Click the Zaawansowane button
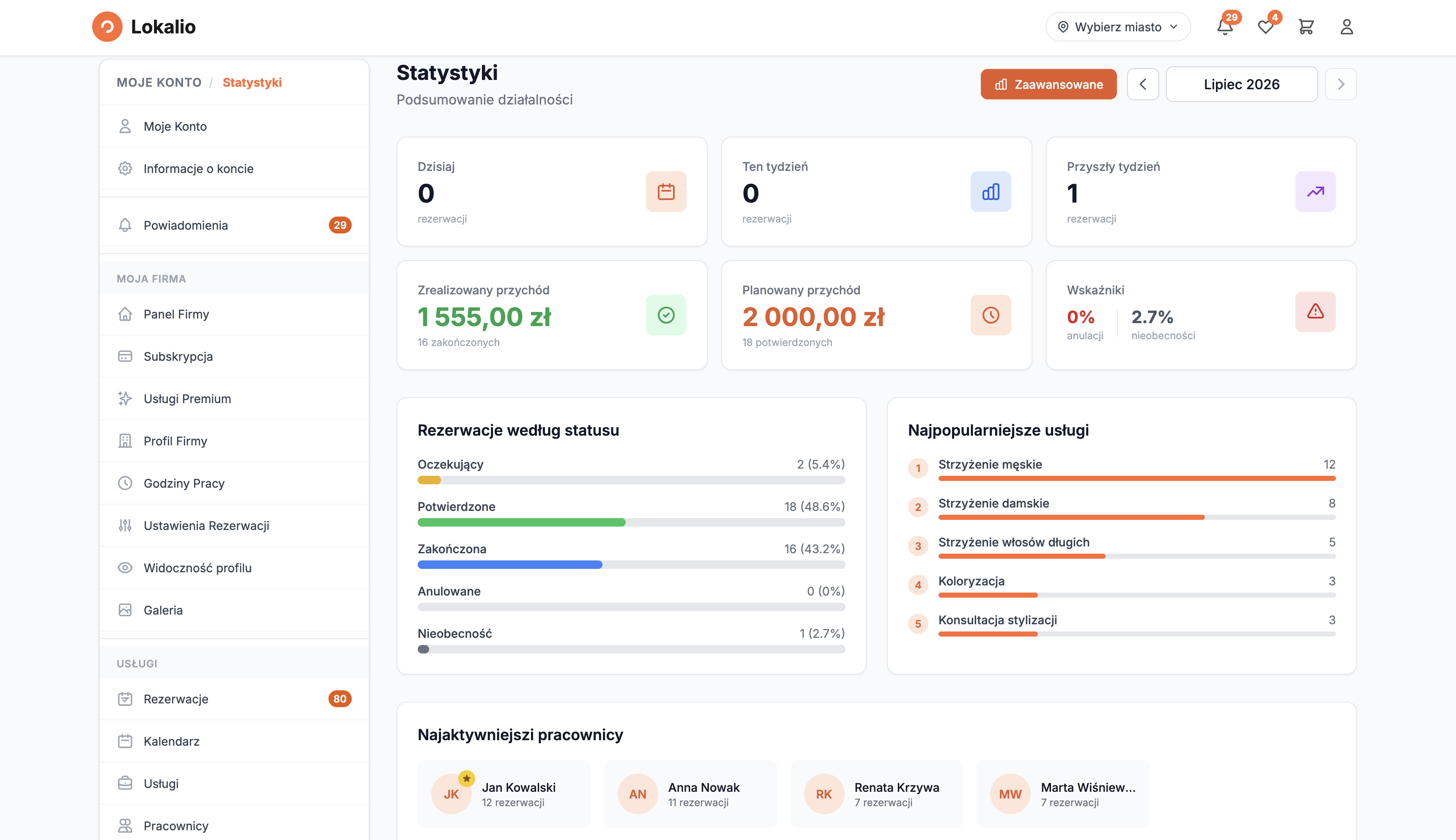The height and width of the screenshot is (840, 1456). click(1048, 84)
